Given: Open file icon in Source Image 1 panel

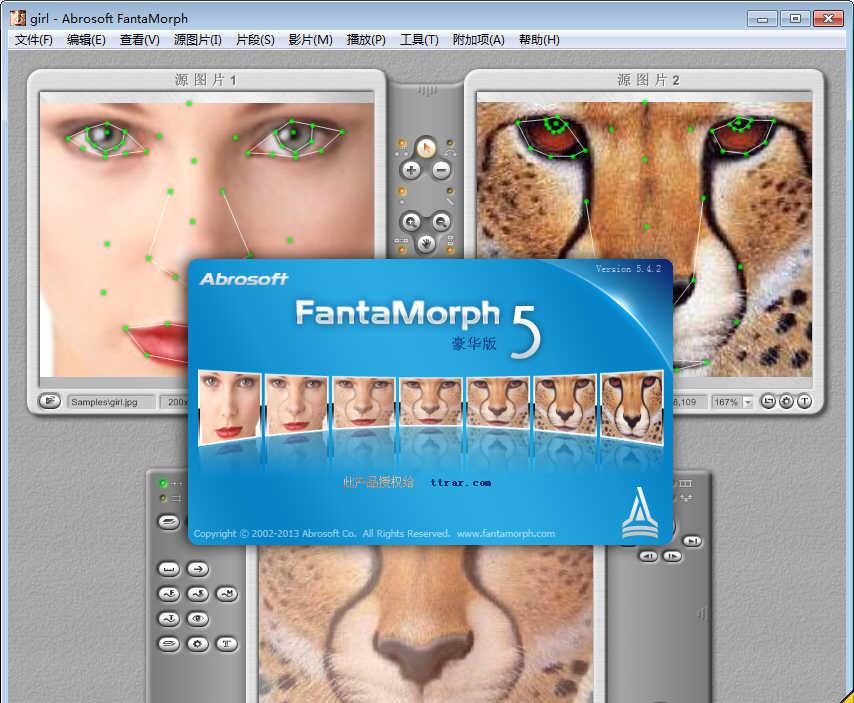Looking at the screenshot, I should 50,401.
